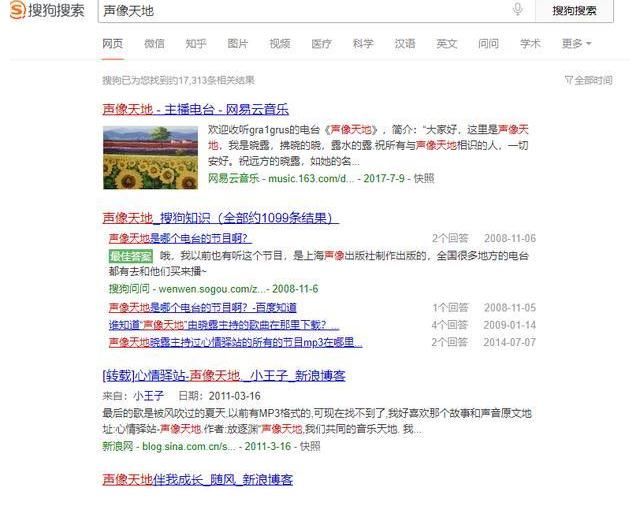Open 快照 for the 新浪网 result
The image size is (640, 509).
[310, 447]
